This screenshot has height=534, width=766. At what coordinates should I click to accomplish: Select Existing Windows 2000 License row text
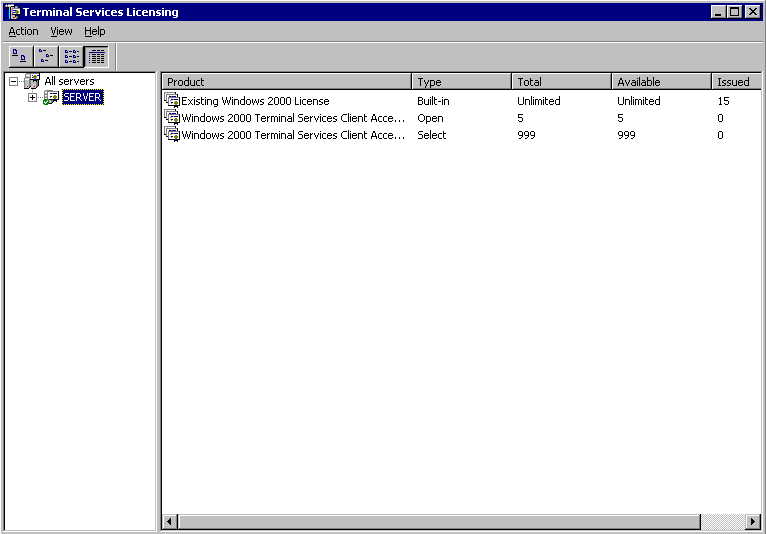tap(255, 101)
